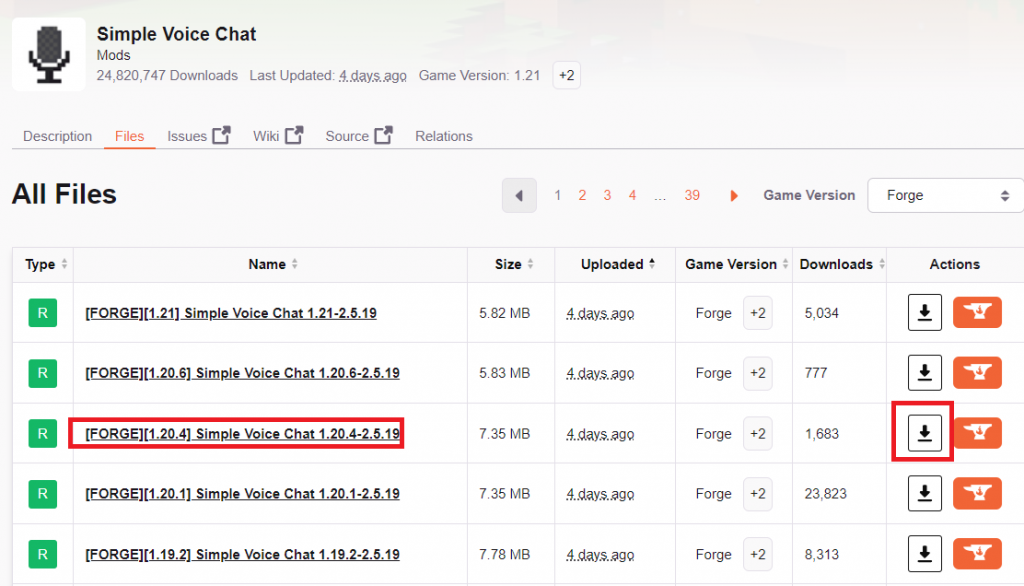Open the Relations tab
This screenshot has width=1024, height=586.
[443, 136]
